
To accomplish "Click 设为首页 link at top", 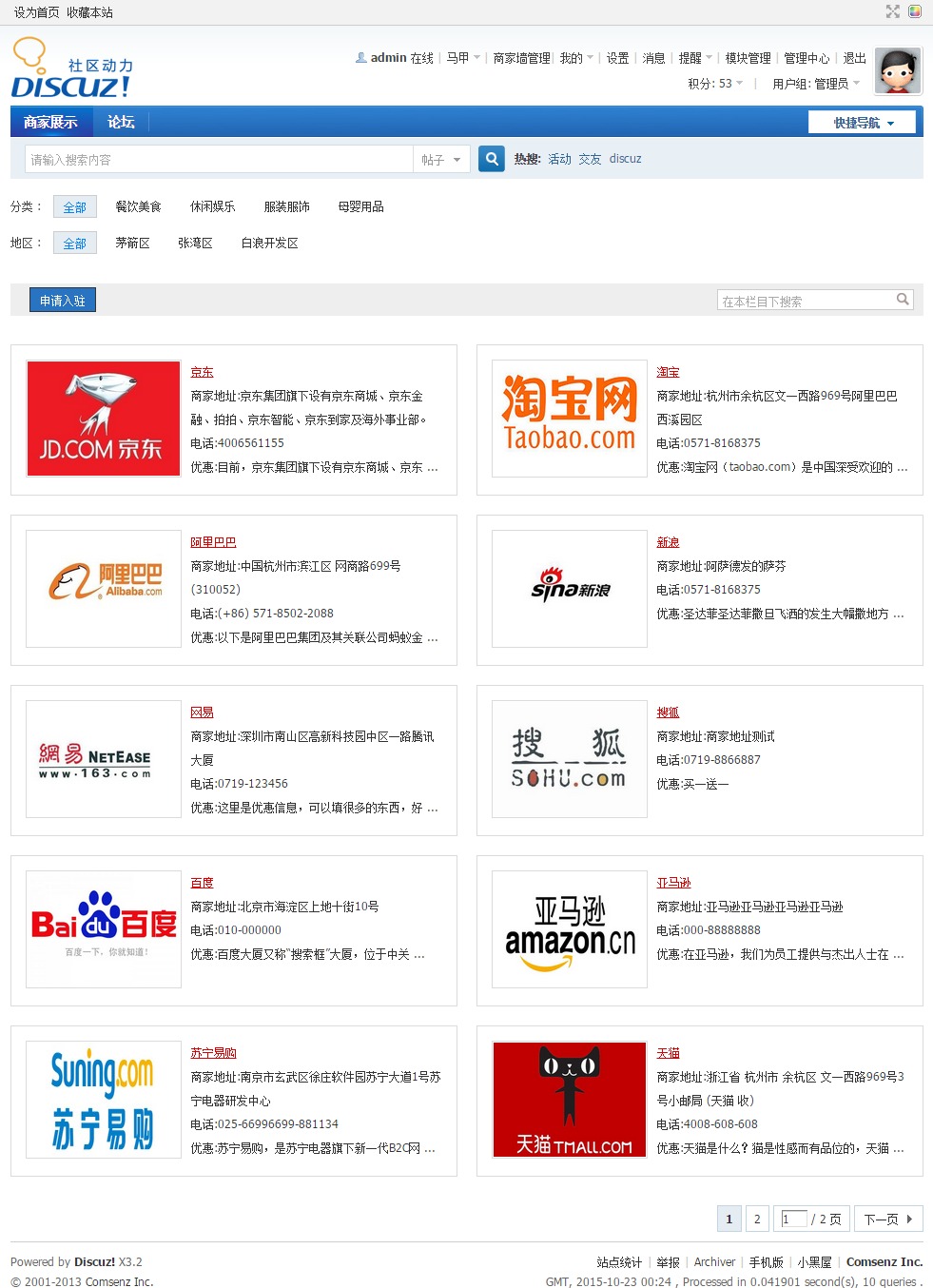I will click(36, 12).
